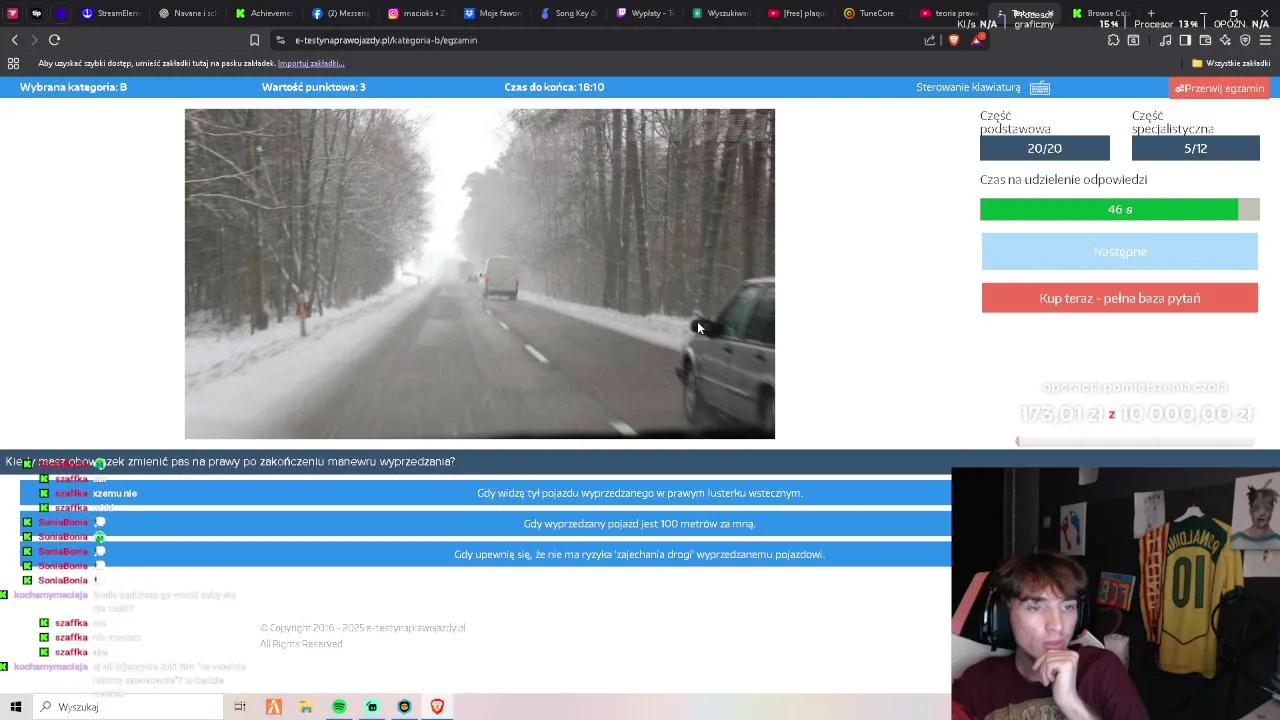This screenshot has width=1280, height=720.
Task: Open the Brave Wallet icon
Action: pyautogui.click(x=1205, y=40)
